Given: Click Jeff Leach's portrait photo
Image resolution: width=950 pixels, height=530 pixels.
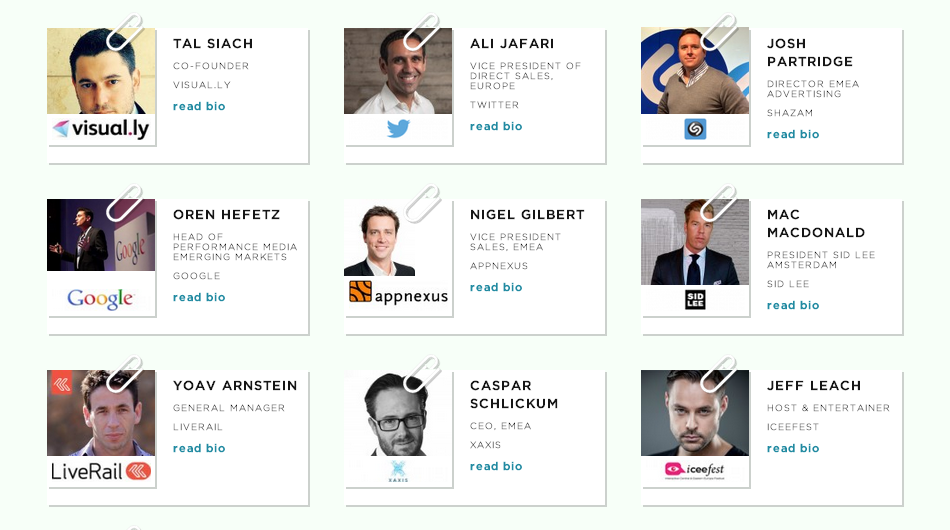Looking at the screenshot, I should pyautogui.click(x=695, y=413).
